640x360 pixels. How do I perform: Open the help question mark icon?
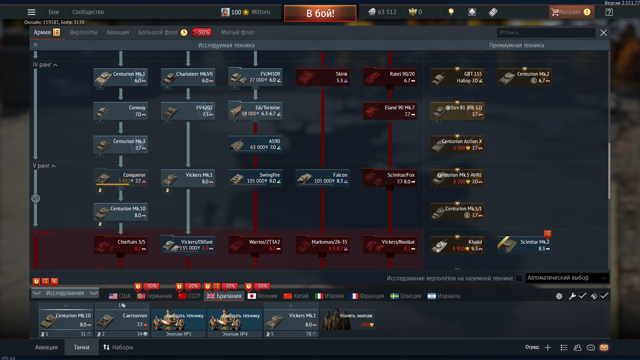point(609,12)
